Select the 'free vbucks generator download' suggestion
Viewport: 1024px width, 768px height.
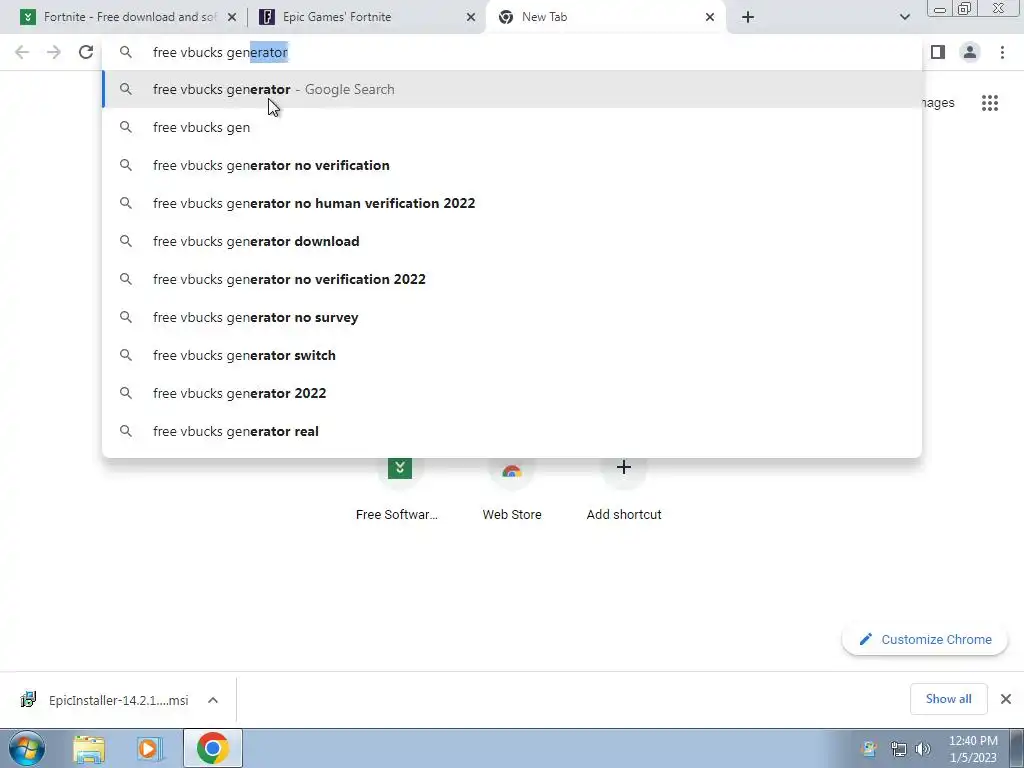click(512, 241)
